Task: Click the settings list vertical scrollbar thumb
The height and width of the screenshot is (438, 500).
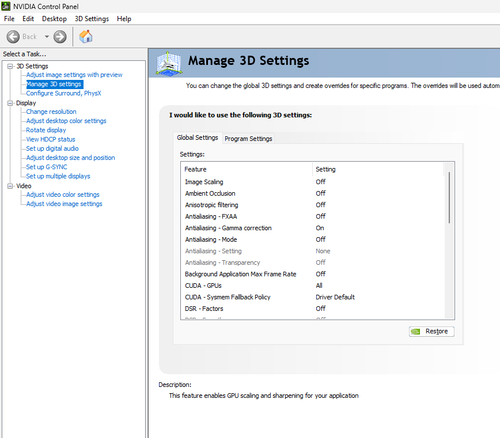Action: [449, 197]
